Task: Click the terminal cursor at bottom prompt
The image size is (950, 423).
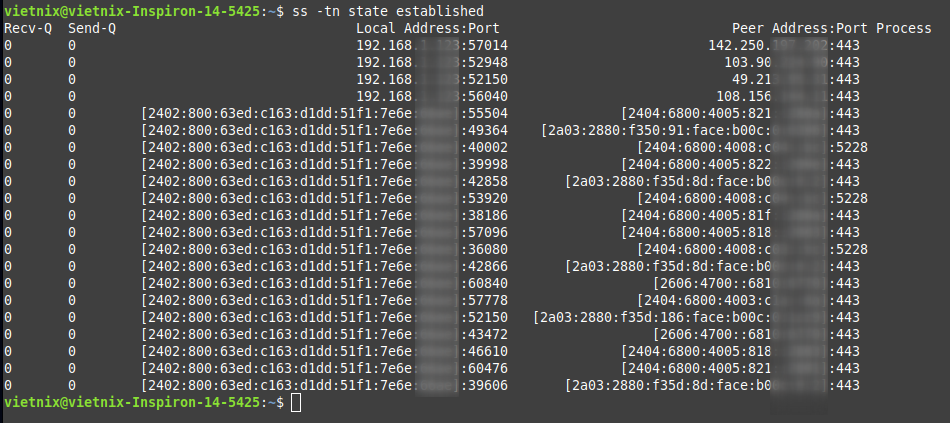Action: [x=295, y=402]
